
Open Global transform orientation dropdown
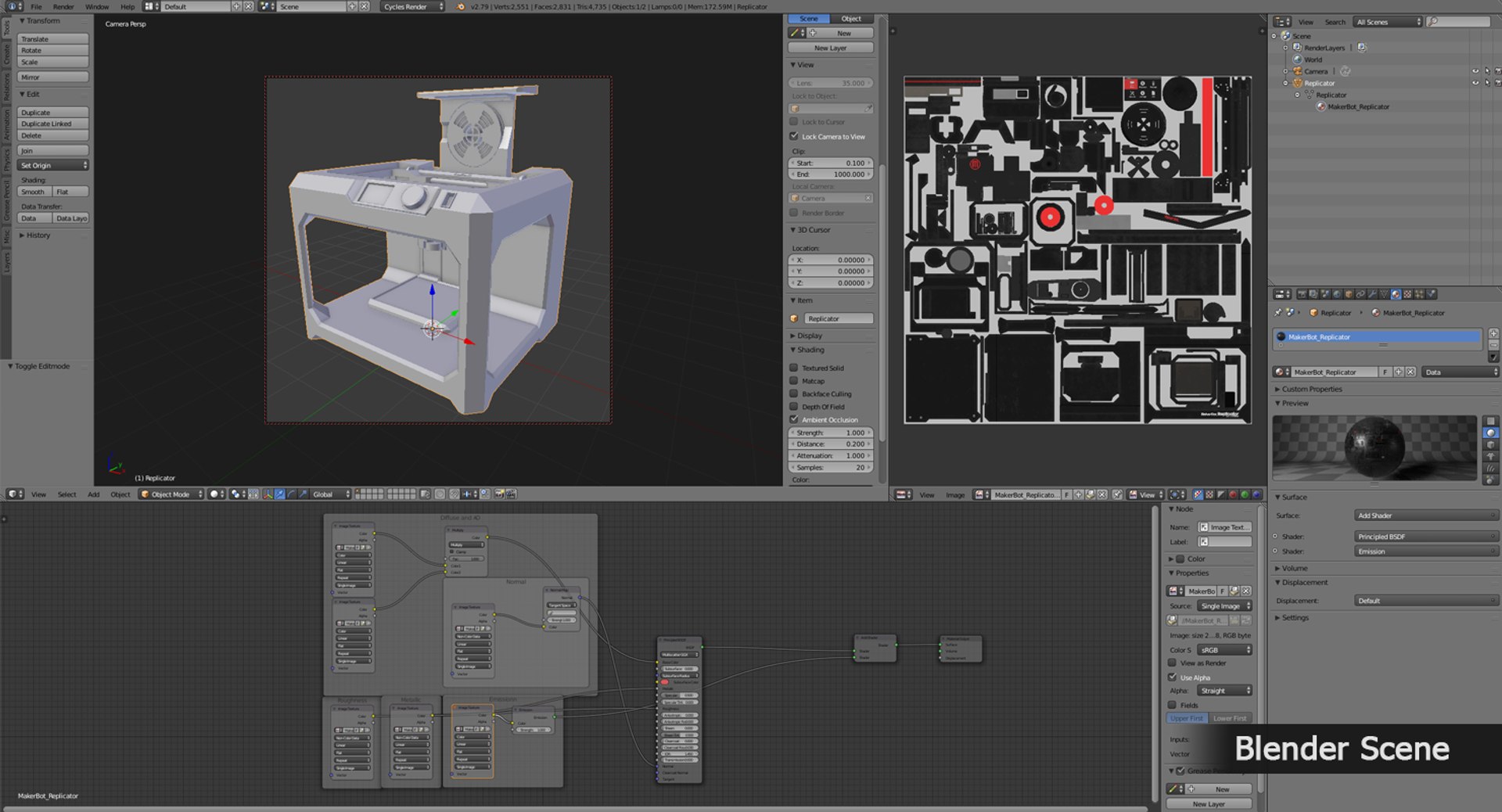point(332,494)
